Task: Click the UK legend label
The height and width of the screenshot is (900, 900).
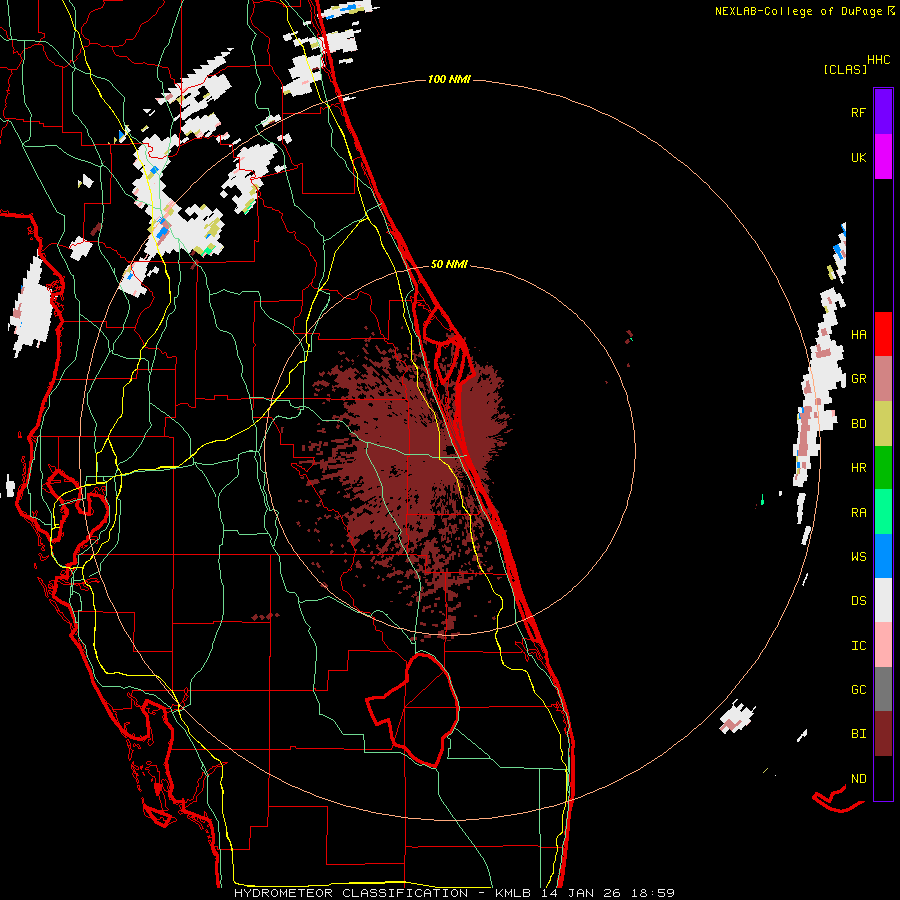Action: 858,157
